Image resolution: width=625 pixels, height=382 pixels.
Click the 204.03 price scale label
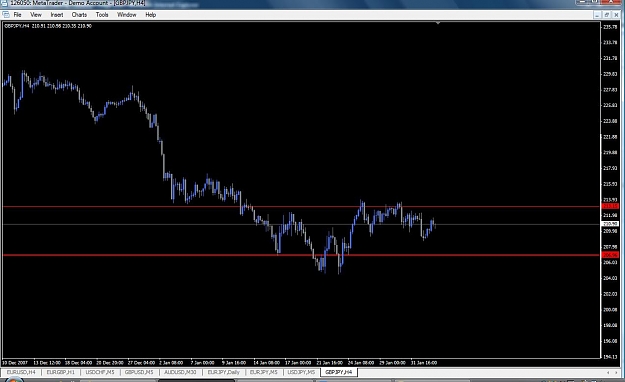610,278
